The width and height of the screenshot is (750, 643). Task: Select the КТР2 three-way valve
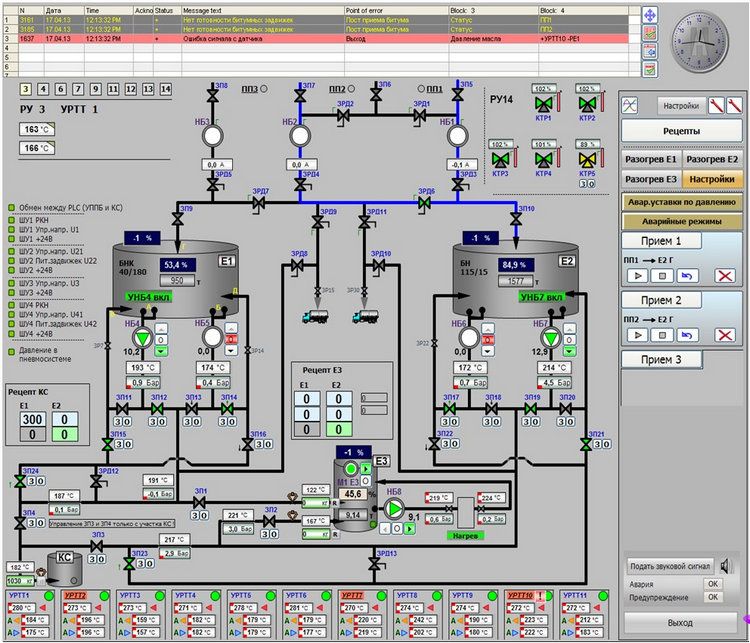click(x=587, y=104)
